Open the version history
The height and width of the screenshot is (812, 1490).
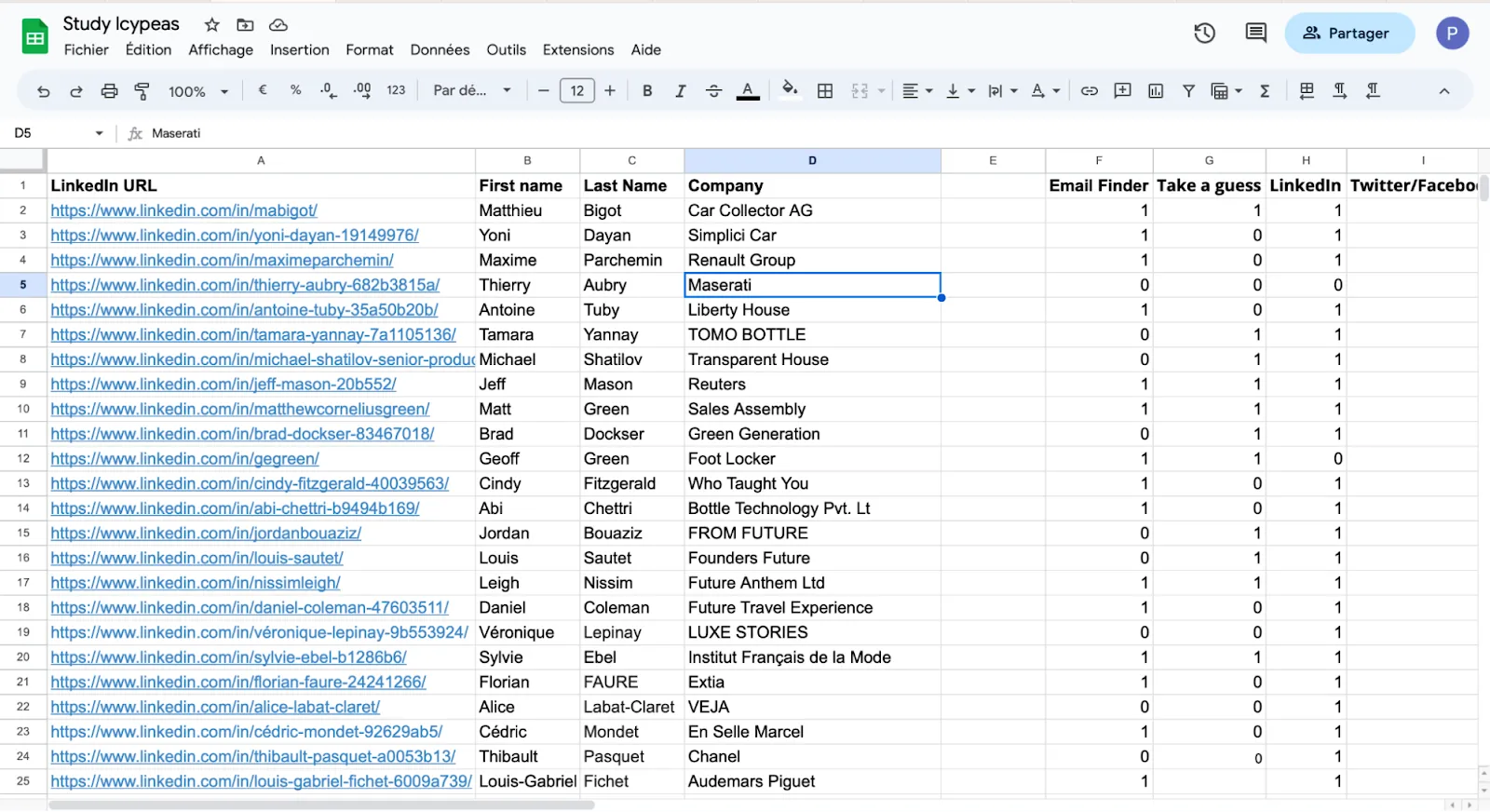point(1205,33)
